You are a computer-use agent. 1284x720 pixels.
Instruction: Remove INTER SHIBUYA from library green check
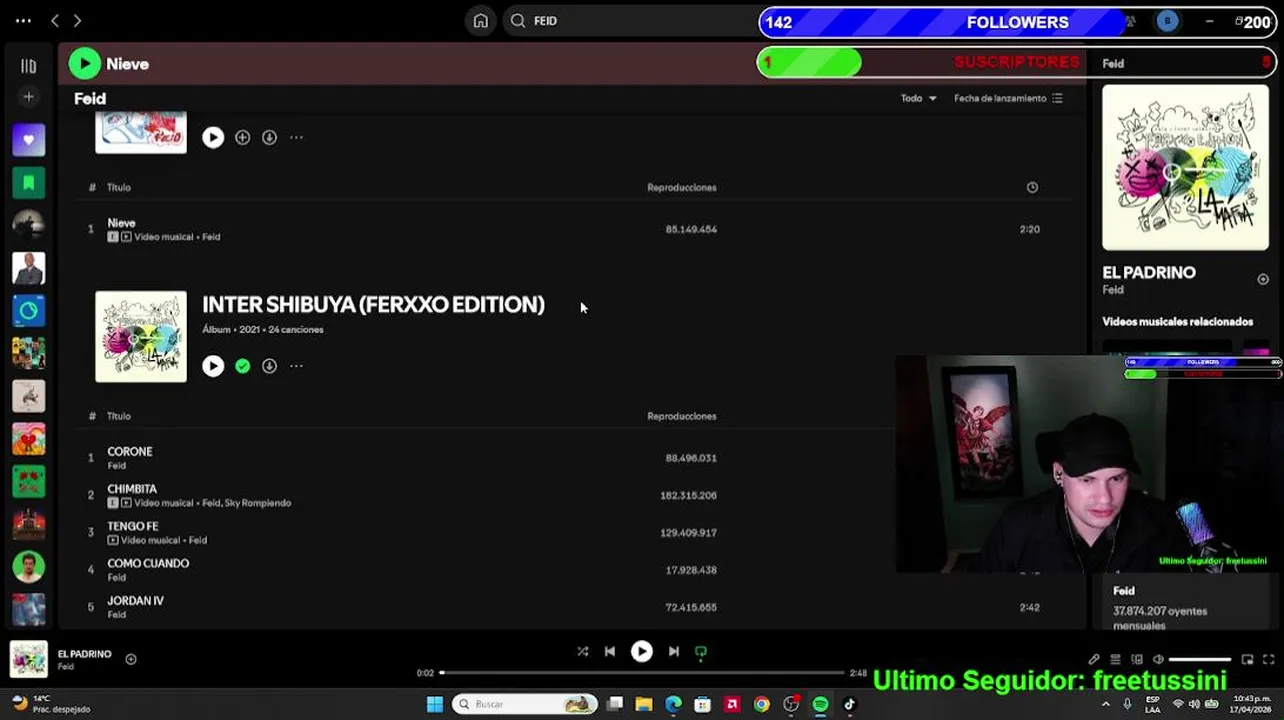point(242,366)
